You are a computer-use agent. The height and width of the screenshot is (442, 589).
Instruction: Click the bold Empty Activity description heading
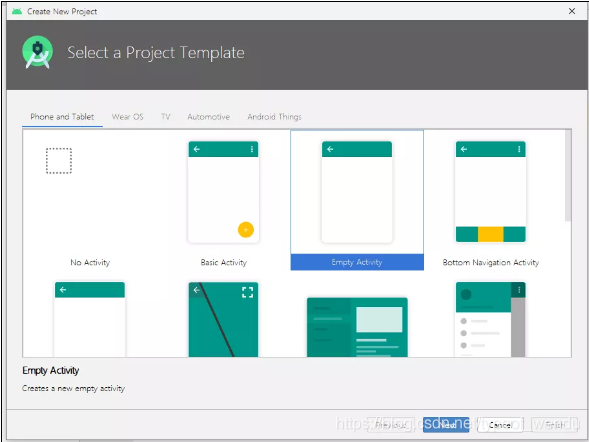51,371
